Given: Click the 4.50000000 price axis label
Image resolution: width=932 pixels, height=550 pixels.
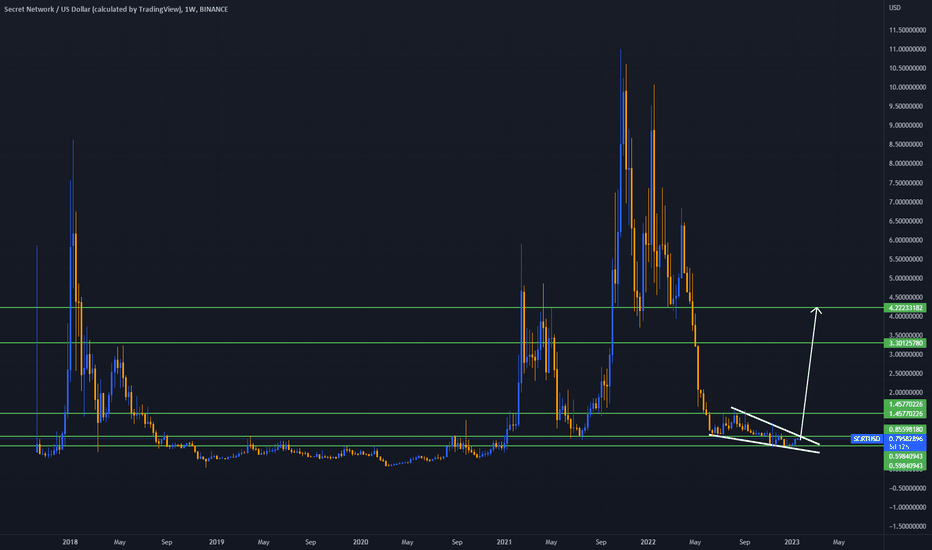Looking at the screenshot, I should [907, 297].
